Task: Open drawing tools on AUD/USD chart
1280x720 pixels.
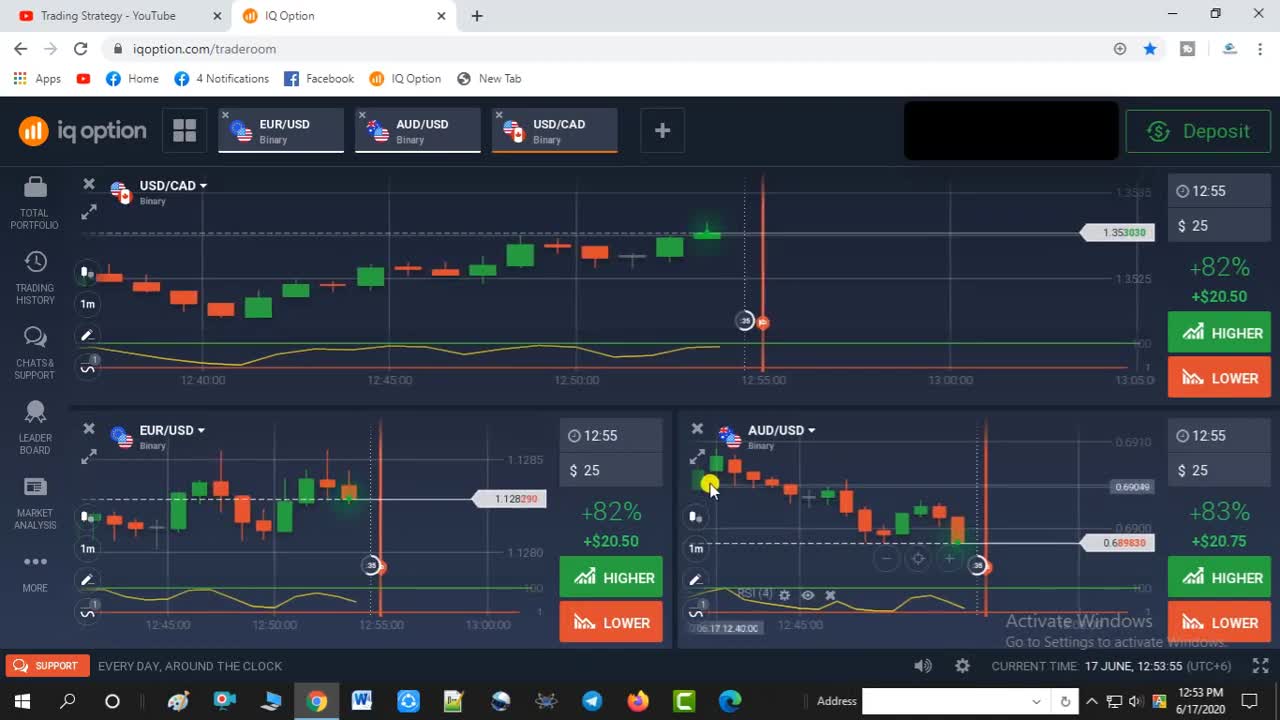Action: (x=695, y=579)
